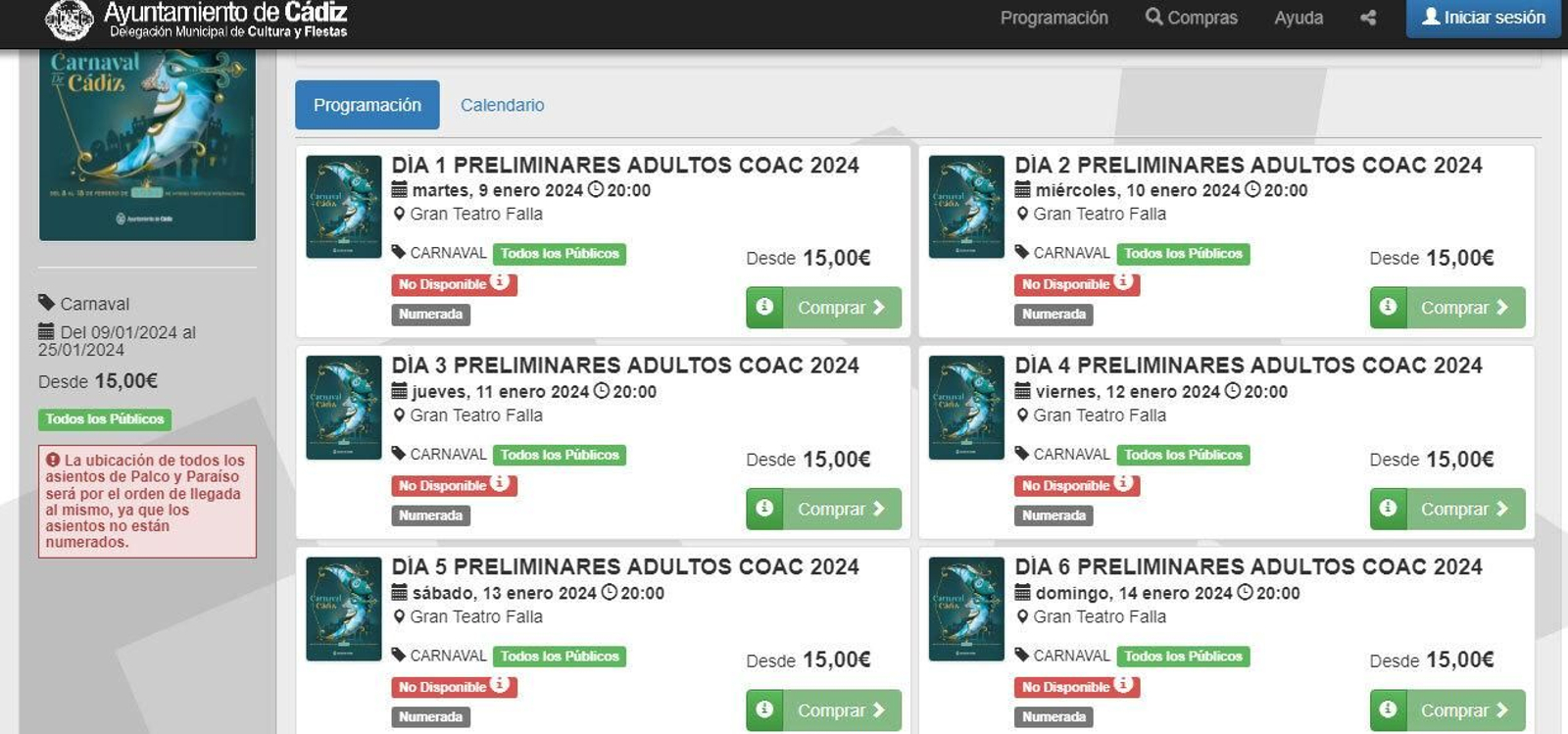Click Comprar button for DÍA 4
The image size is (1568, 734).
[x=1465, y=509]
